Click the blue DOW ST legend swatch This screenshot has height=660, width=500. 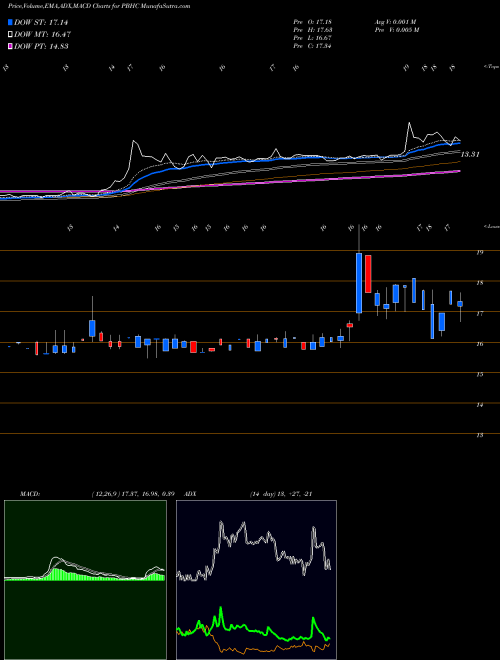pyautogui.click(x=11, y=22)
